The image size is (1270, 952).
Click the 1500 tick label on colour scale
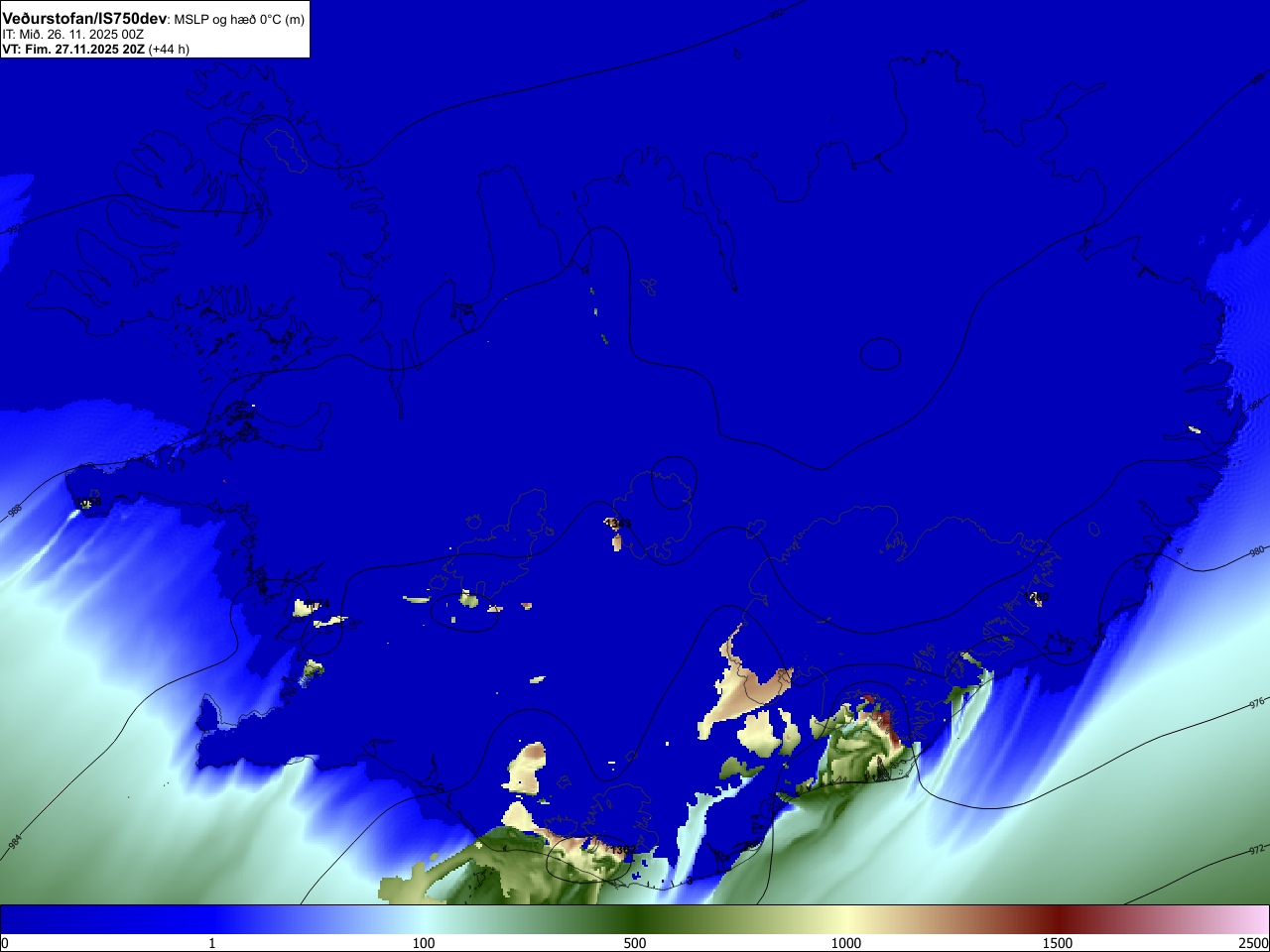[x=1058, y=943]
